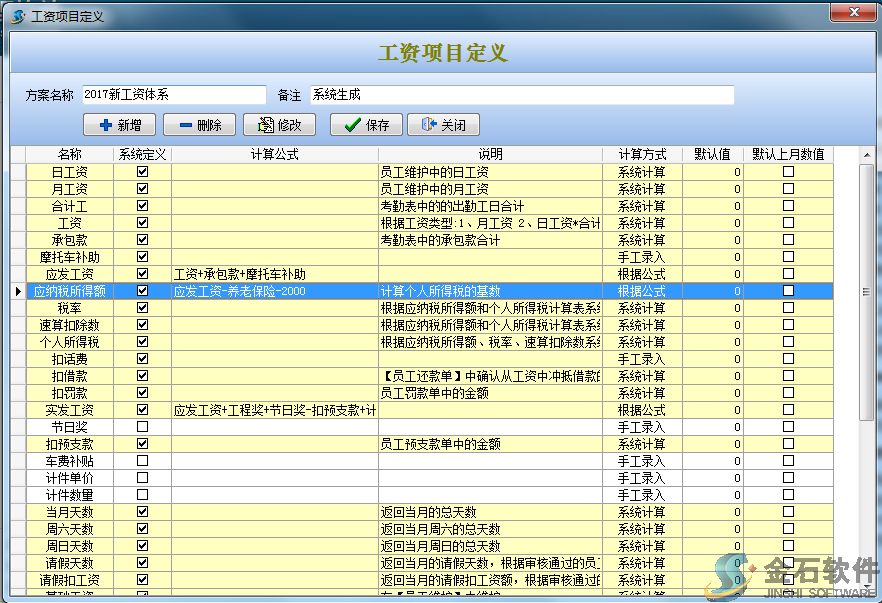Enable 默认上月数值 checkbox for 日工资 row
882x603 pixels.
click(788, 172)
